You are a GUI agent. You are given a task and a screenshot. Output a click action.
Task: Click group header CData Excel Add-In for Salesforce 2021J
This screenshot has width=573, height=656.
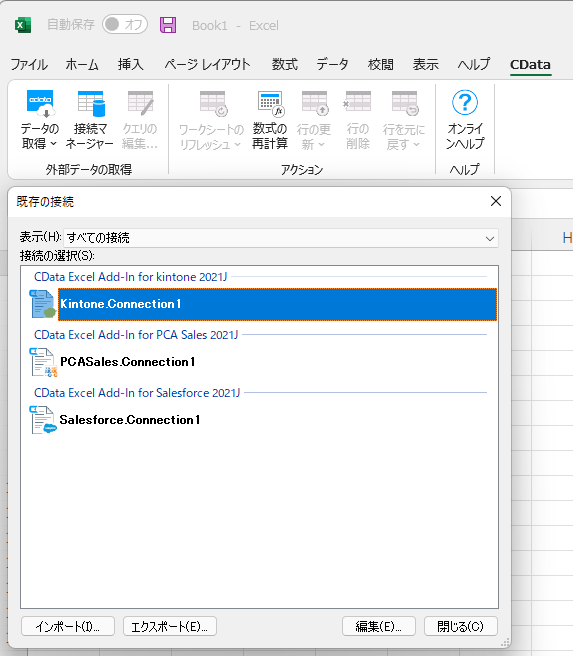tap(137, 393)
